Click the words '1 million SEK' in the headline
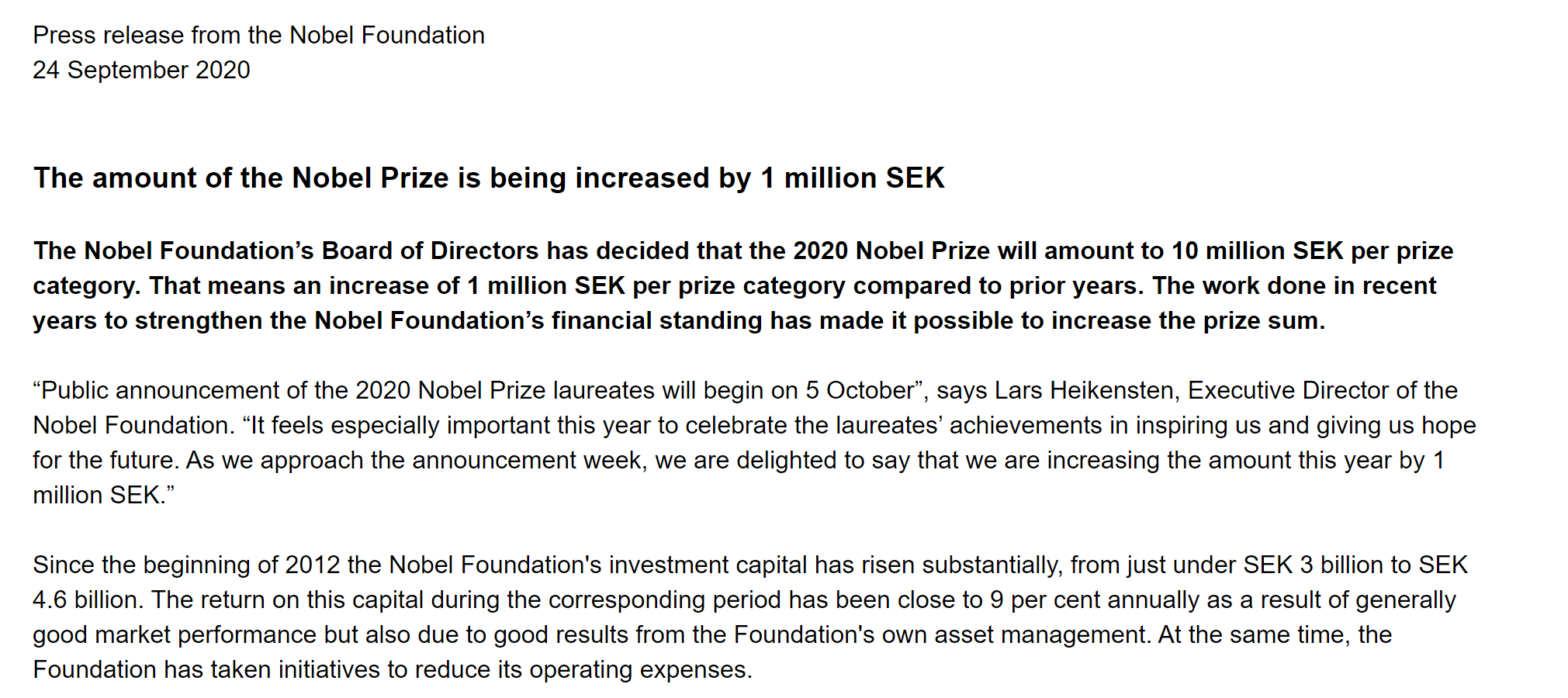Image resolution: width=1568 pixels, height=698 pixels. point(853,178)
